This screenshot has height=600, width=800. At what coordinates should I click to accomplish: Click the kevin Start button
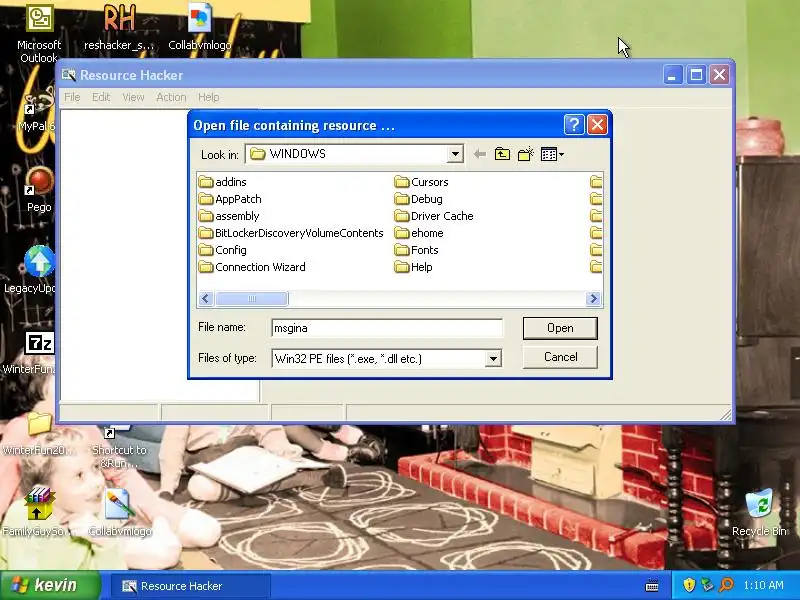49,585
